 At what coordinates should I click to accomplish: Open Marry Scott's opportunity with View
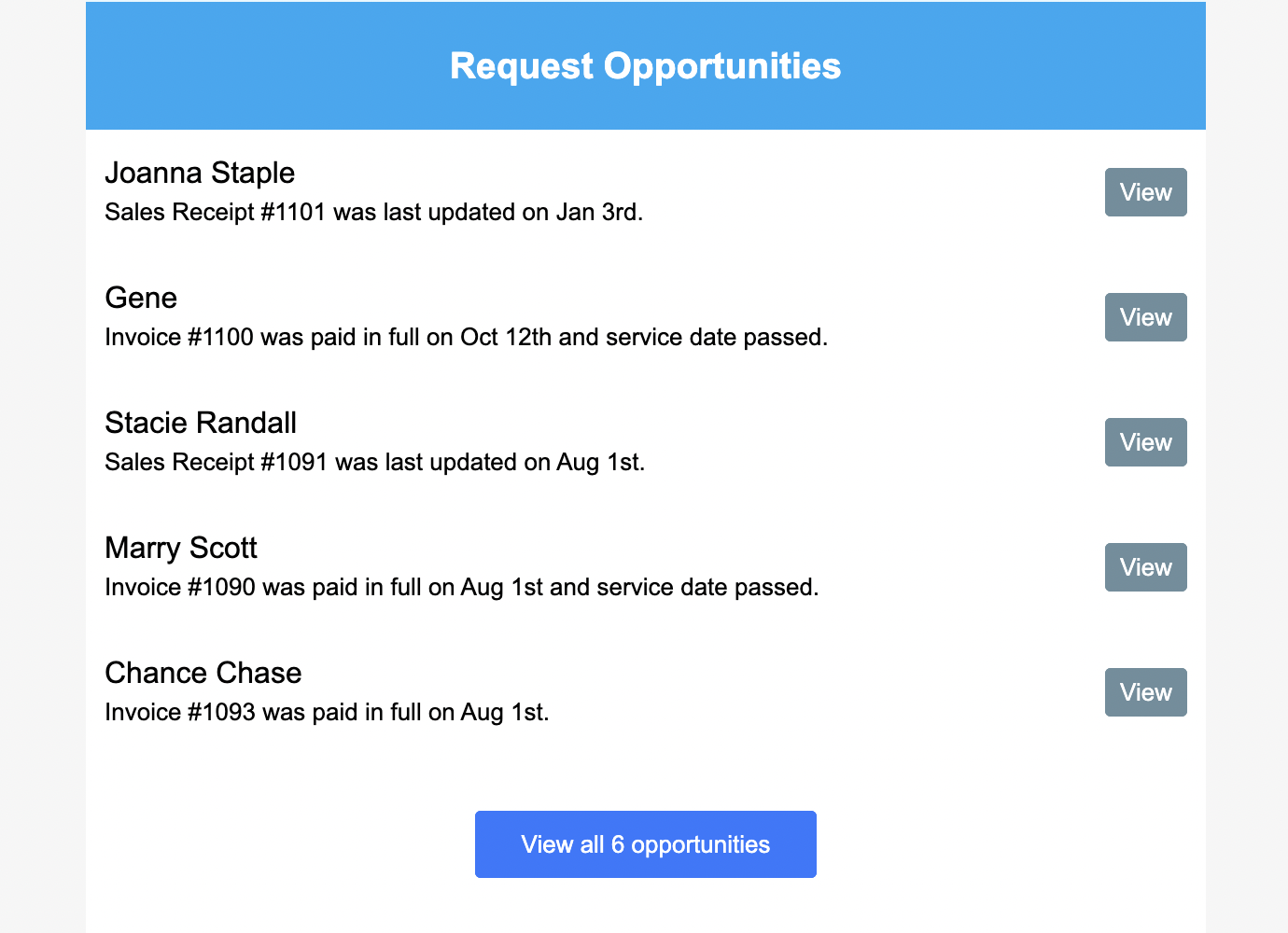(x=1146, y=567)
